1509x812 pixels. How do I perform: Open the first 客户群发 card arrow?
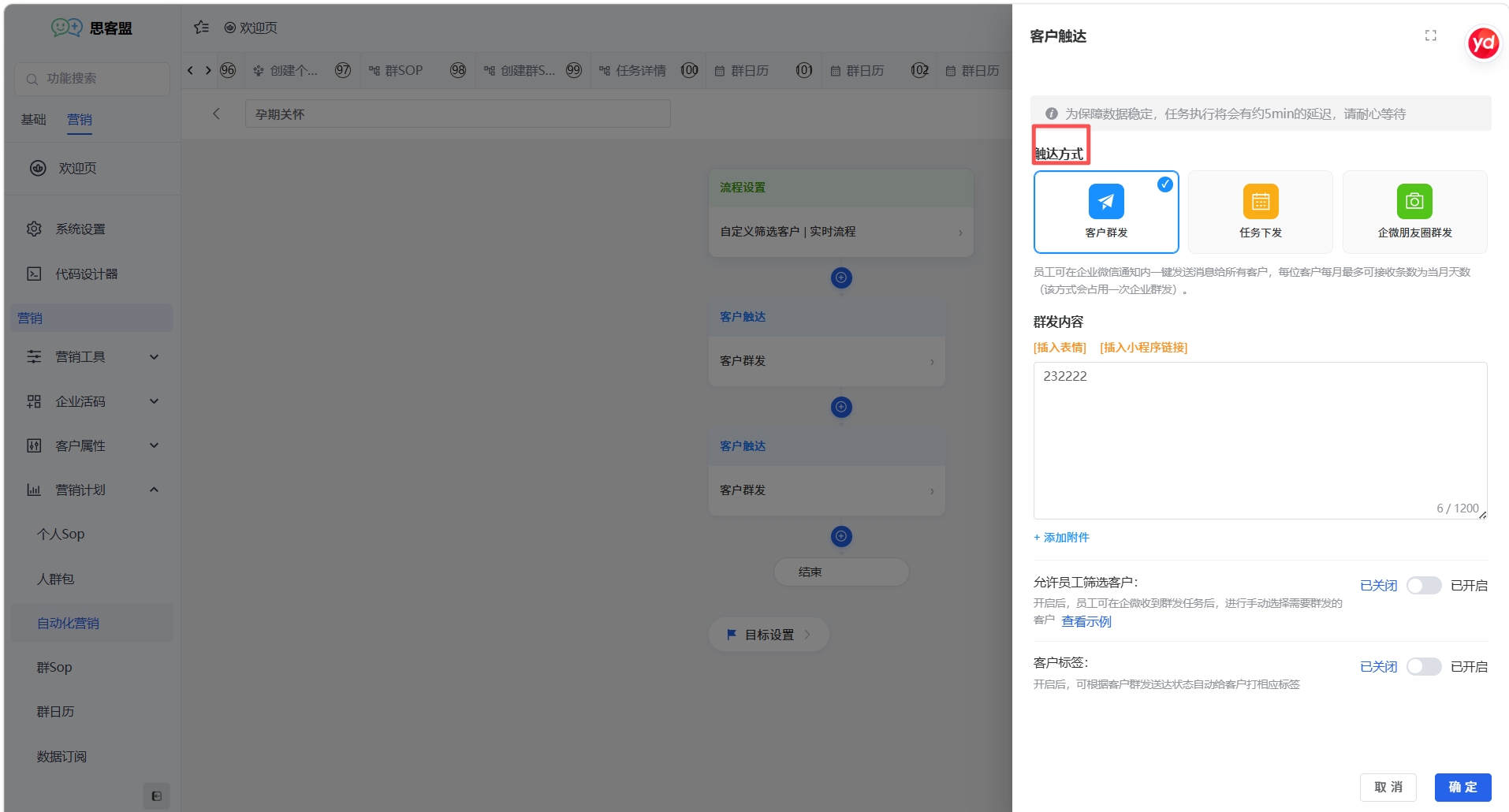(x=932, y=361)
